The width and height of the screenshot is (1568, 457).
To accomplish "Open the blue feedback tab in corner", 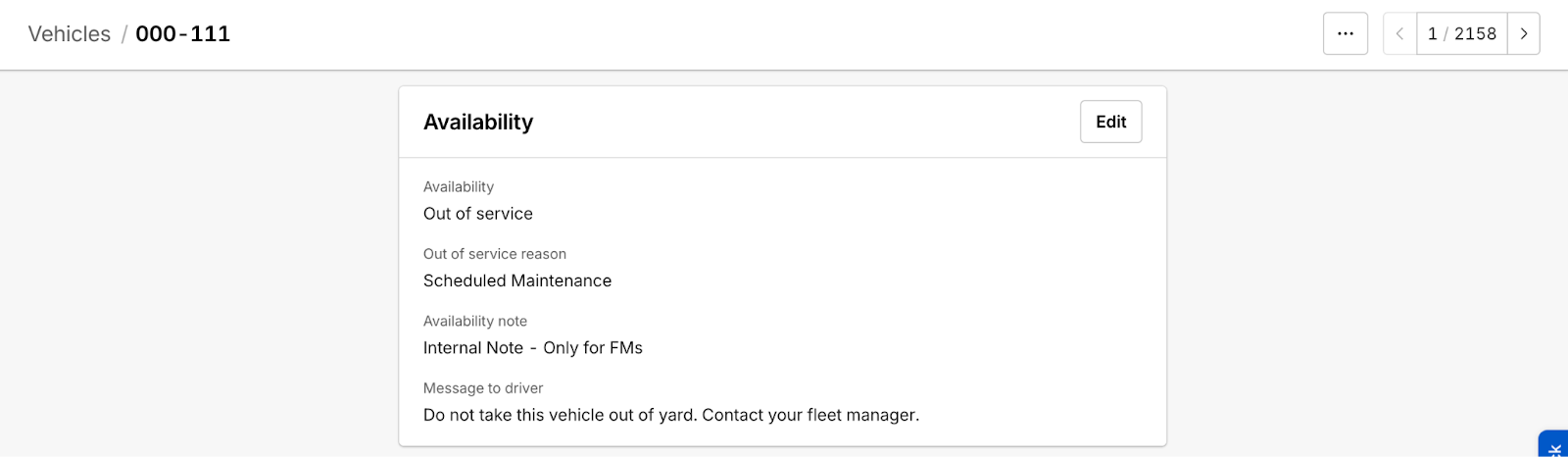I will pos(1554,444).
